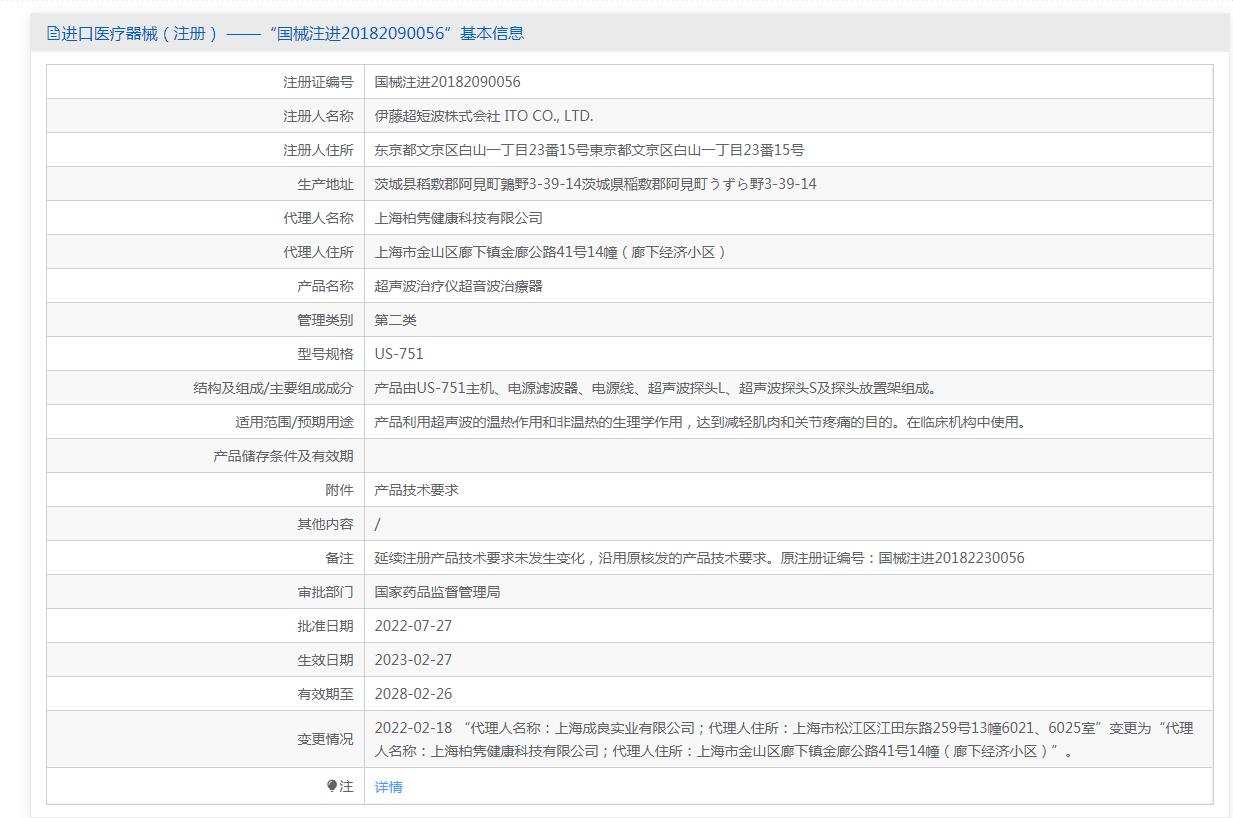Image resolution: width=1233 pixels, height=818 pixels.
Task: Click the 备注 remark text about renewal
Action: click(699, 558)
